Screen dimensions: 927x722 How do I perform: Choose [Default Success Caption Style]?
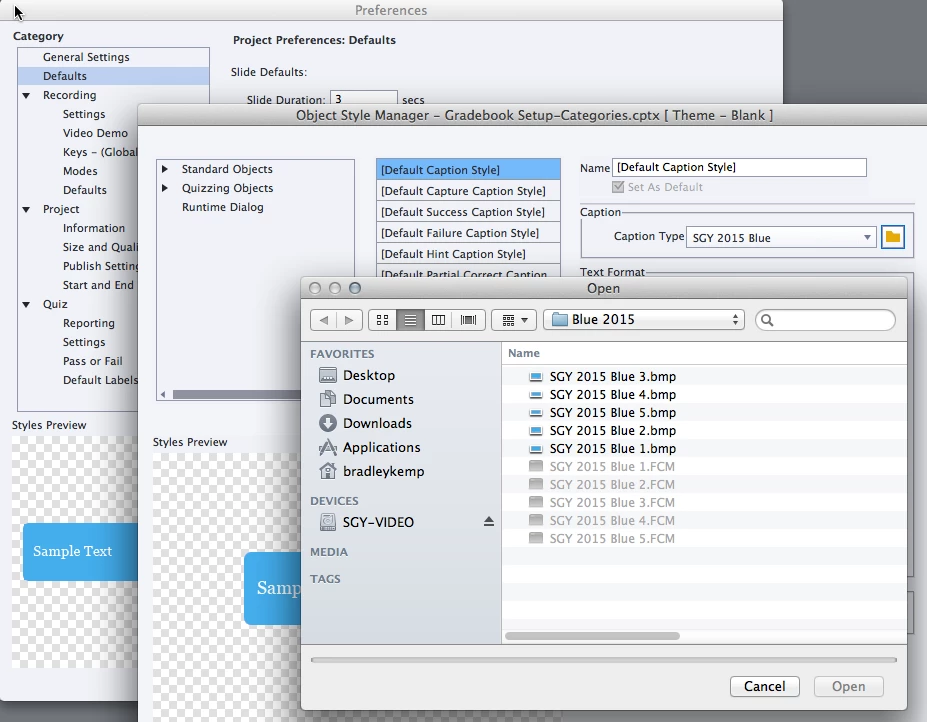468,212
